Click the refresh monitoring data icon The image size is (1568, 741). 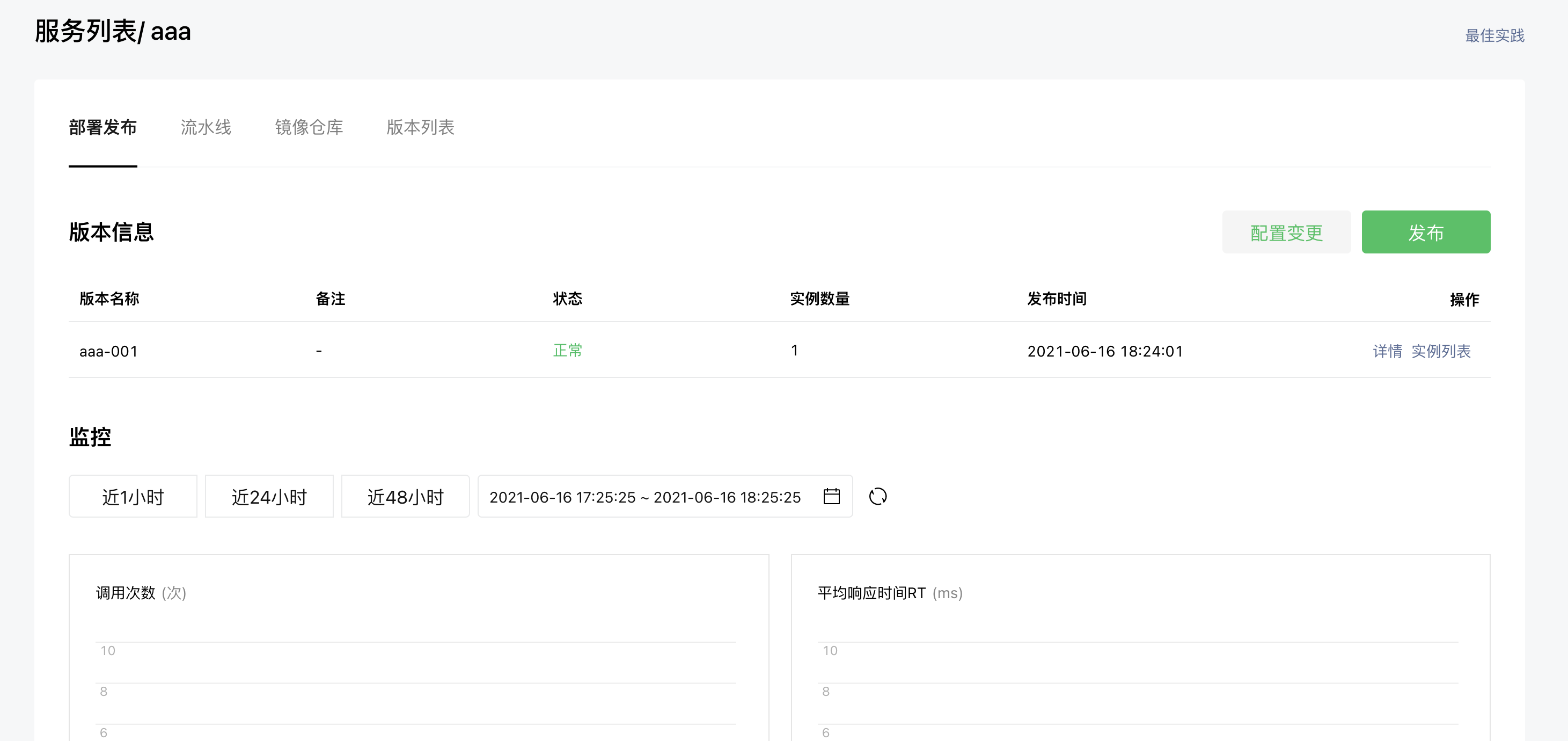(878, 496)
